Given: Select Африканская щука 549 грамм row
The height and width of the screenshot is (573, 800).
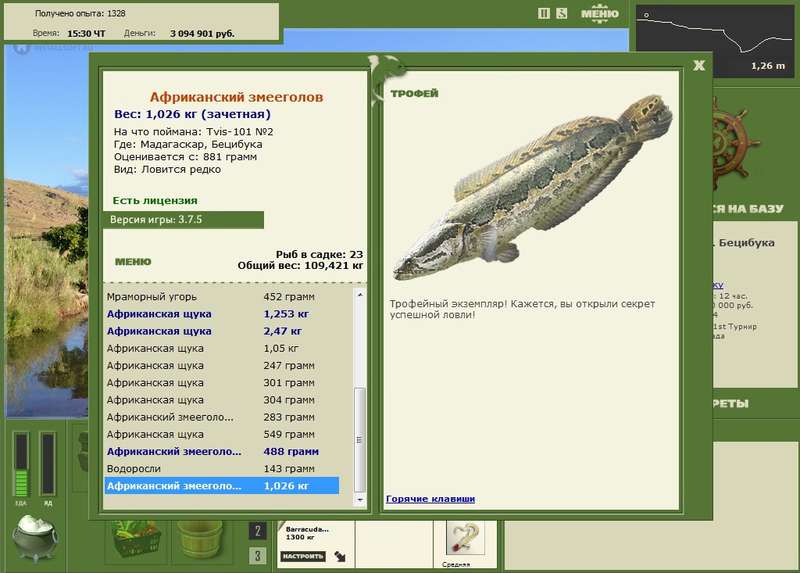Looking at the screenshot, I should (222, 434).
